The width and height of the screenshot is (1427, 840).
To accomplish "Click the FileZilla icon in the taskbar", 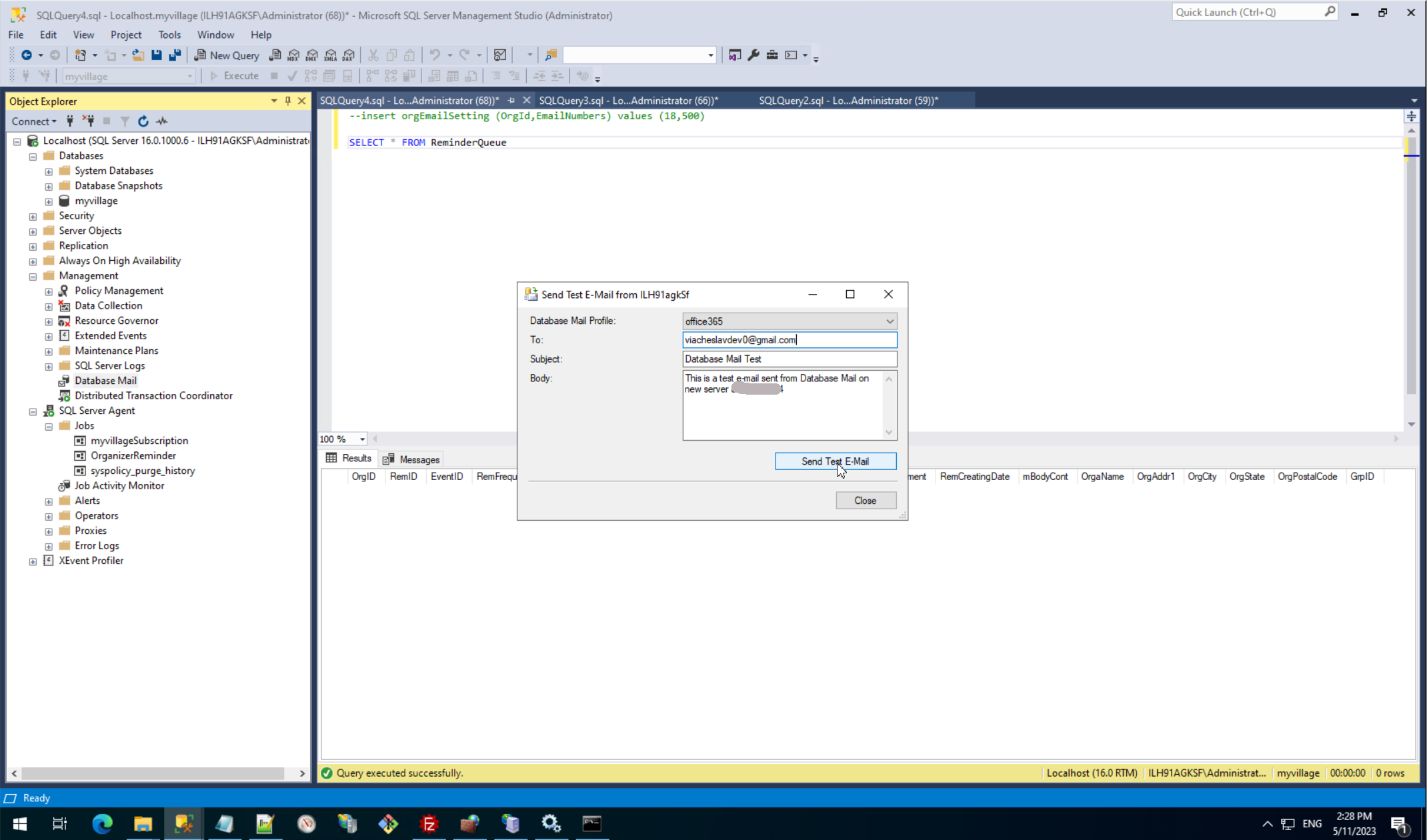I will 429,824.
